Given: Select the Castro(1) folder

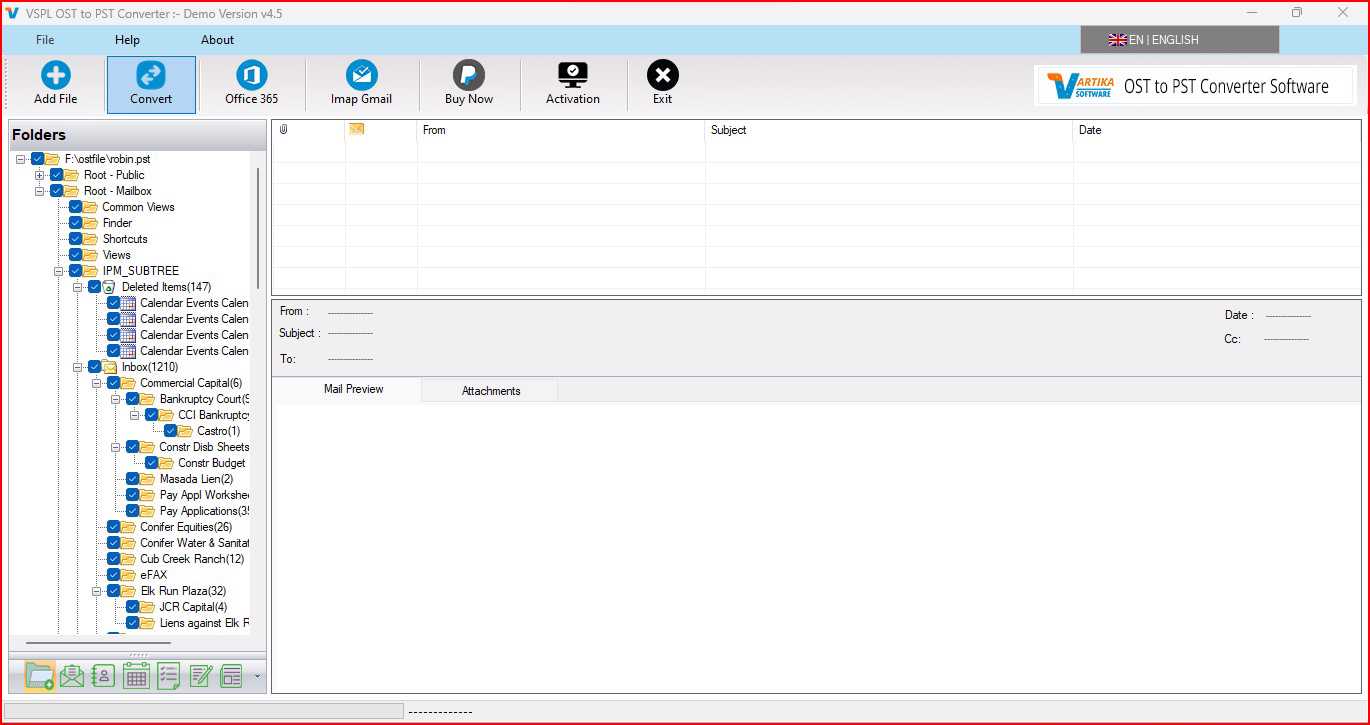Looking at the screenshot, I should pos(218,431).
